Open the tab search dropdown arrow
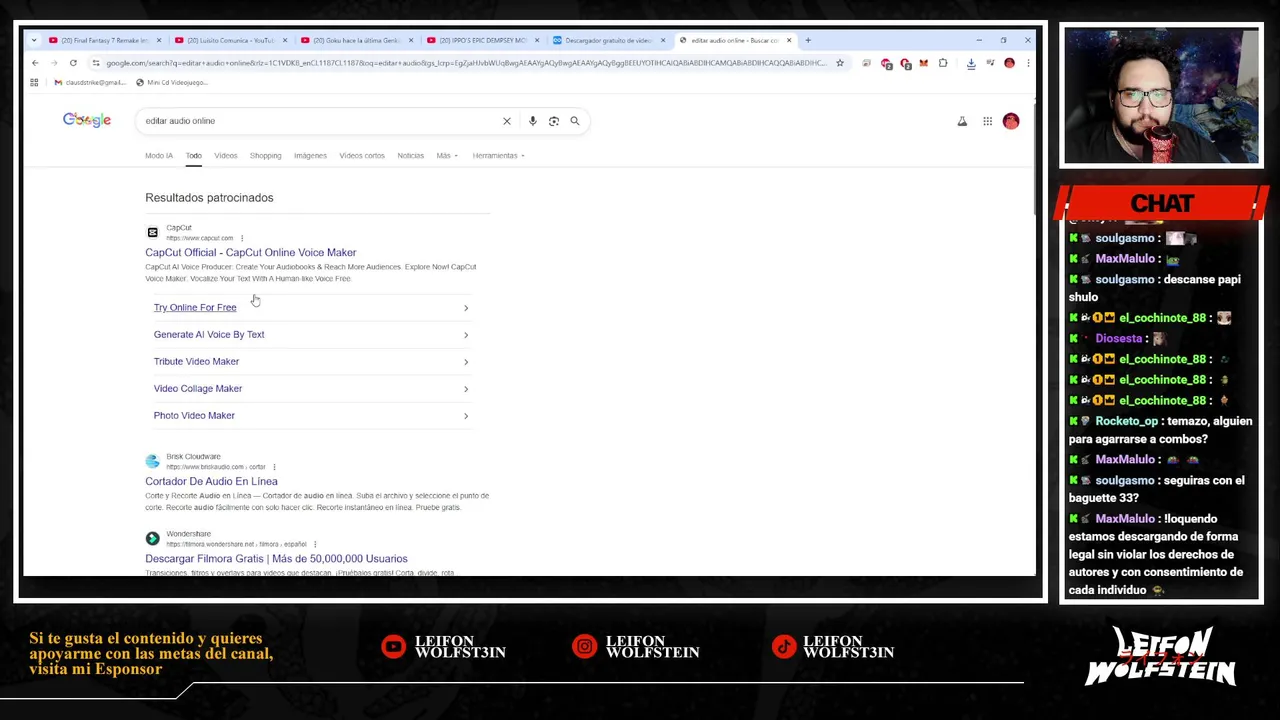The width and height of the screenshot is (1280, 720). tap(34, 40)
